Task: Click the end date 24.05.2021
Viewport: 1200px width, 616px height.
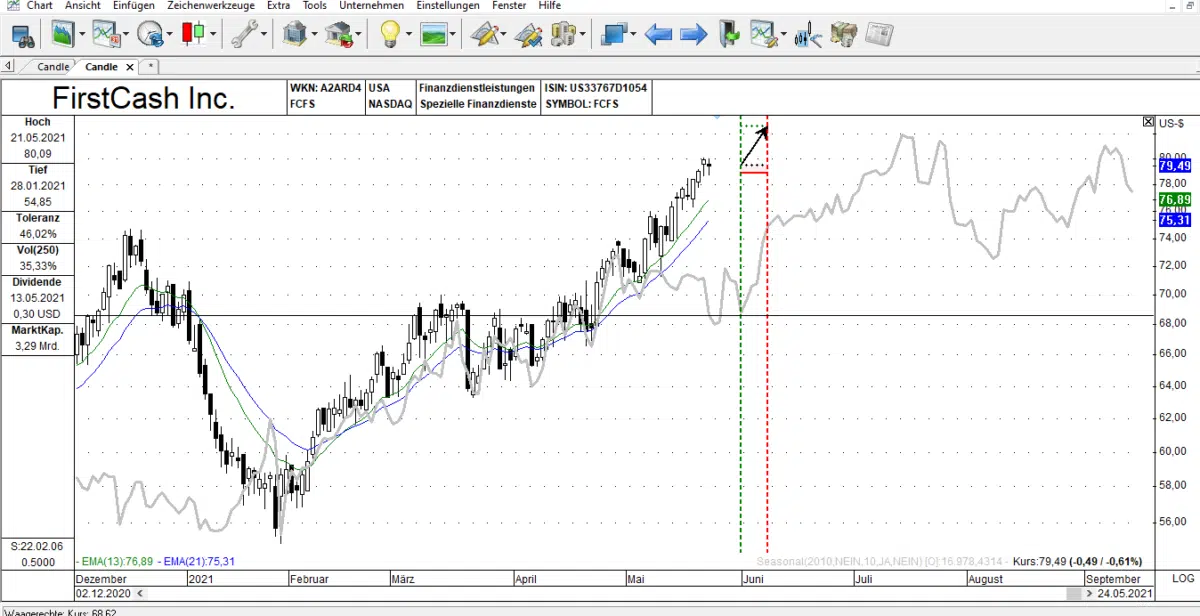Action: pyautogui.click(x=1125, y=593)
